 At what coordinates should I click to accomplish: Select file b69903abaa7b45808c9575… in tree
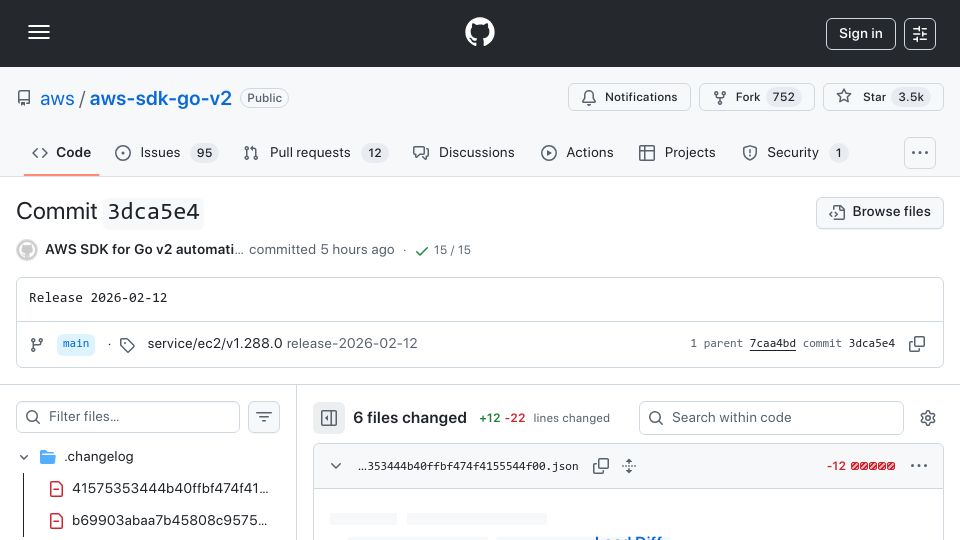coord(170,520)
